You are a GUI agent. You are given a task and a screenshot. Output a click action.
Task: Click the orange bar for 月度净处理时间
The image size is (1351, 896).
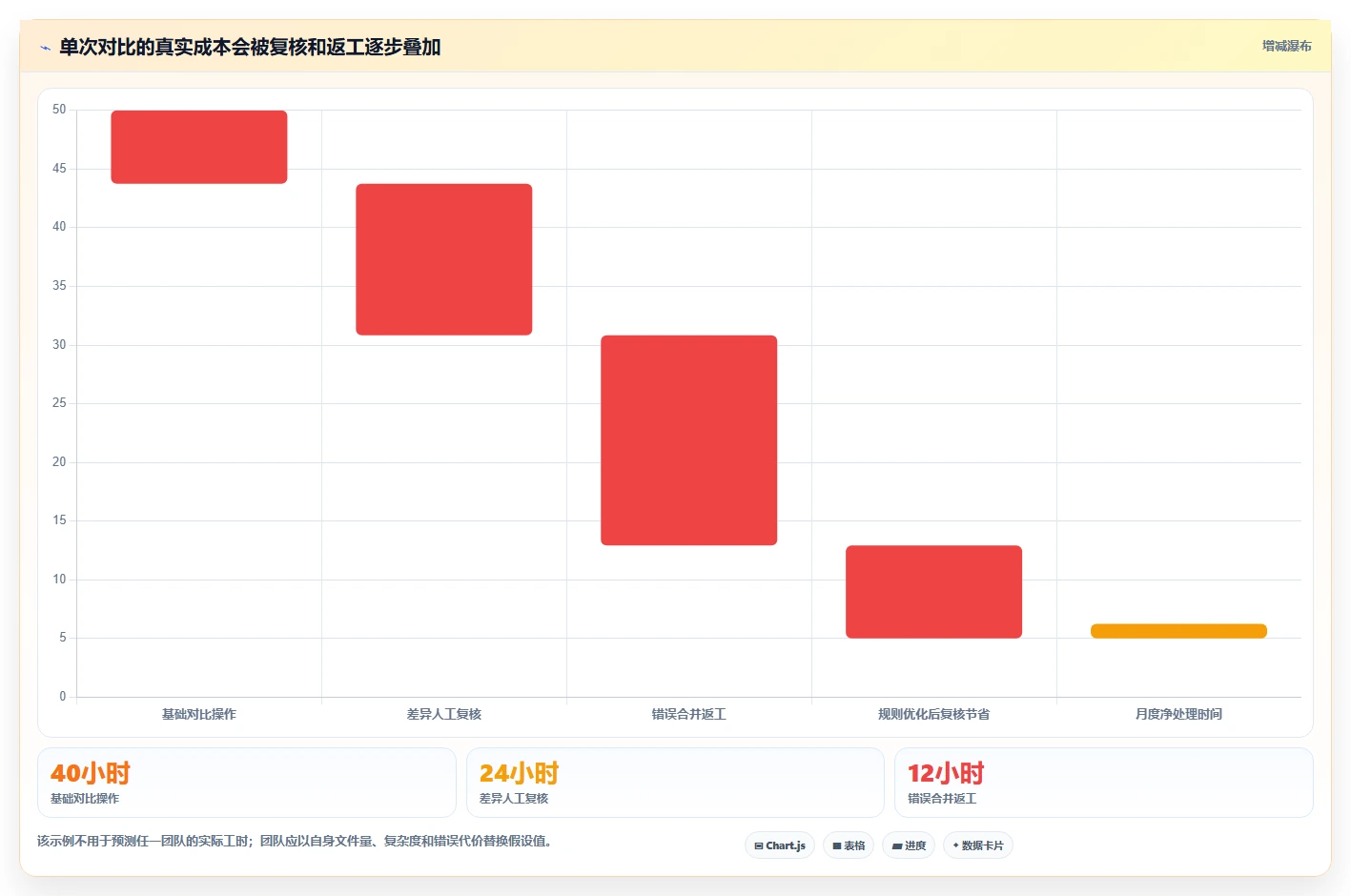(1179, 631)
